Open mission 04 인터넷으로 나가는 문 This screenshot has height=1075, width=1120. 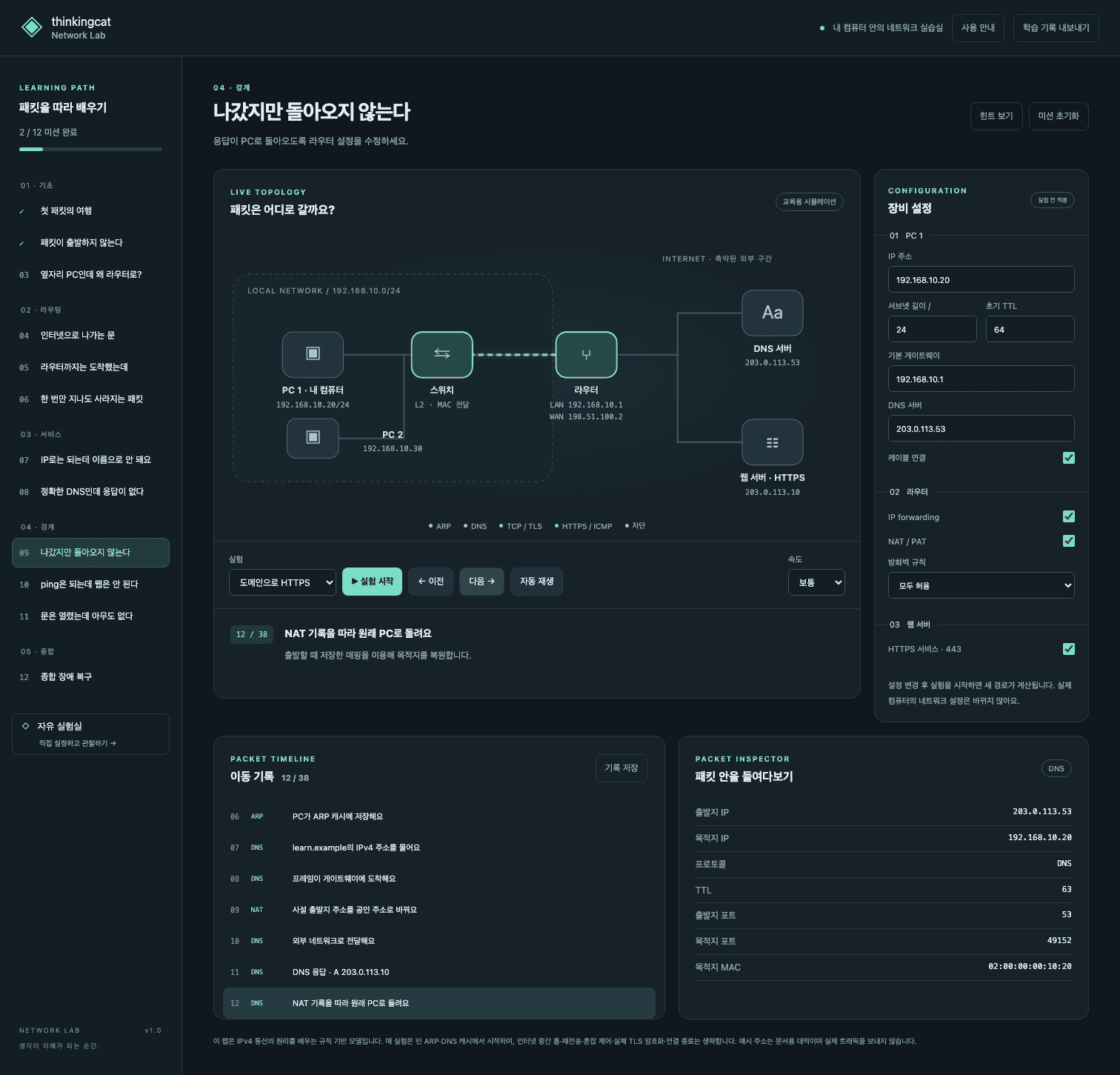tap(90, 336)
